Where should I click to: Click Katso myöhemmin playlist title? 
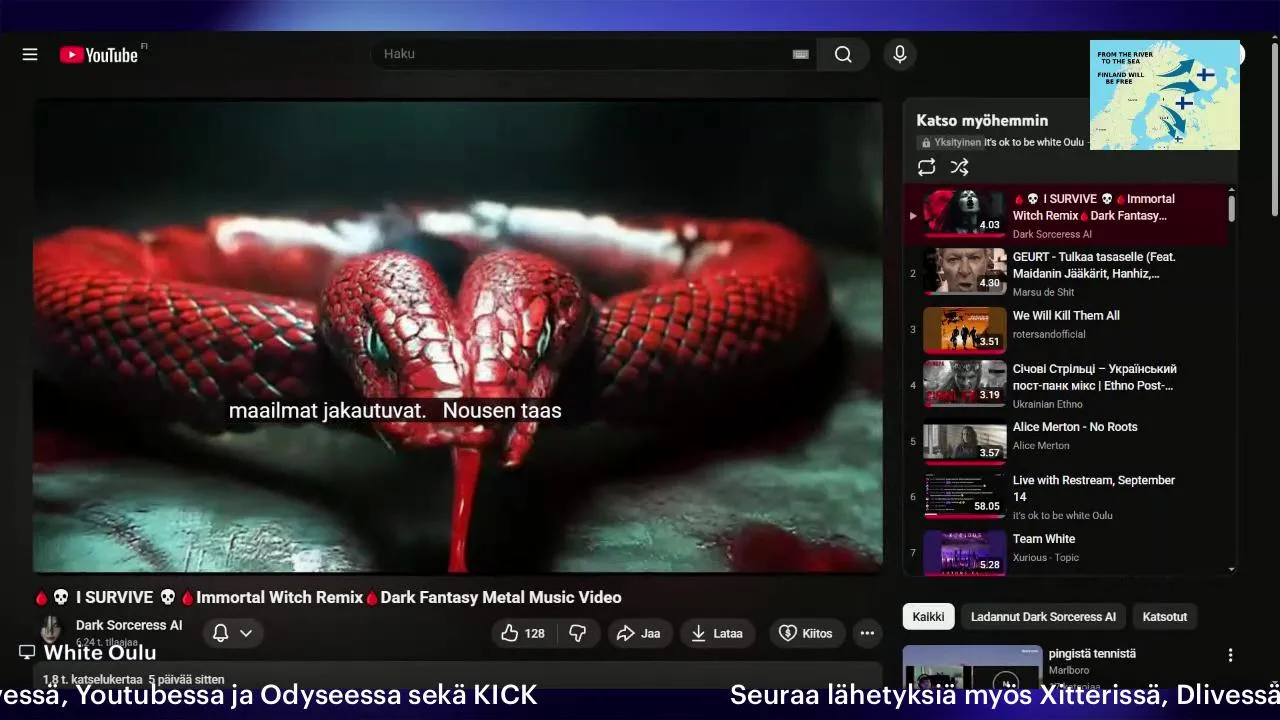click(x=982, y=120)
